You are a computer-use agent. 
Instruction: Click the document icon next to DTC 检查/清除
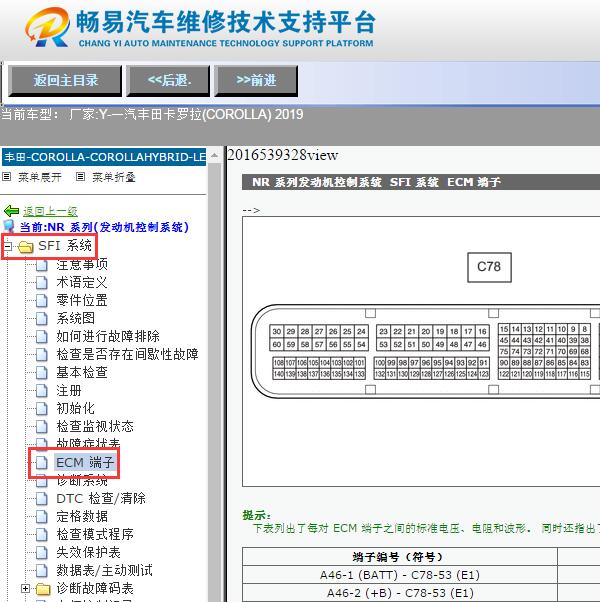(x=42, y=499)
